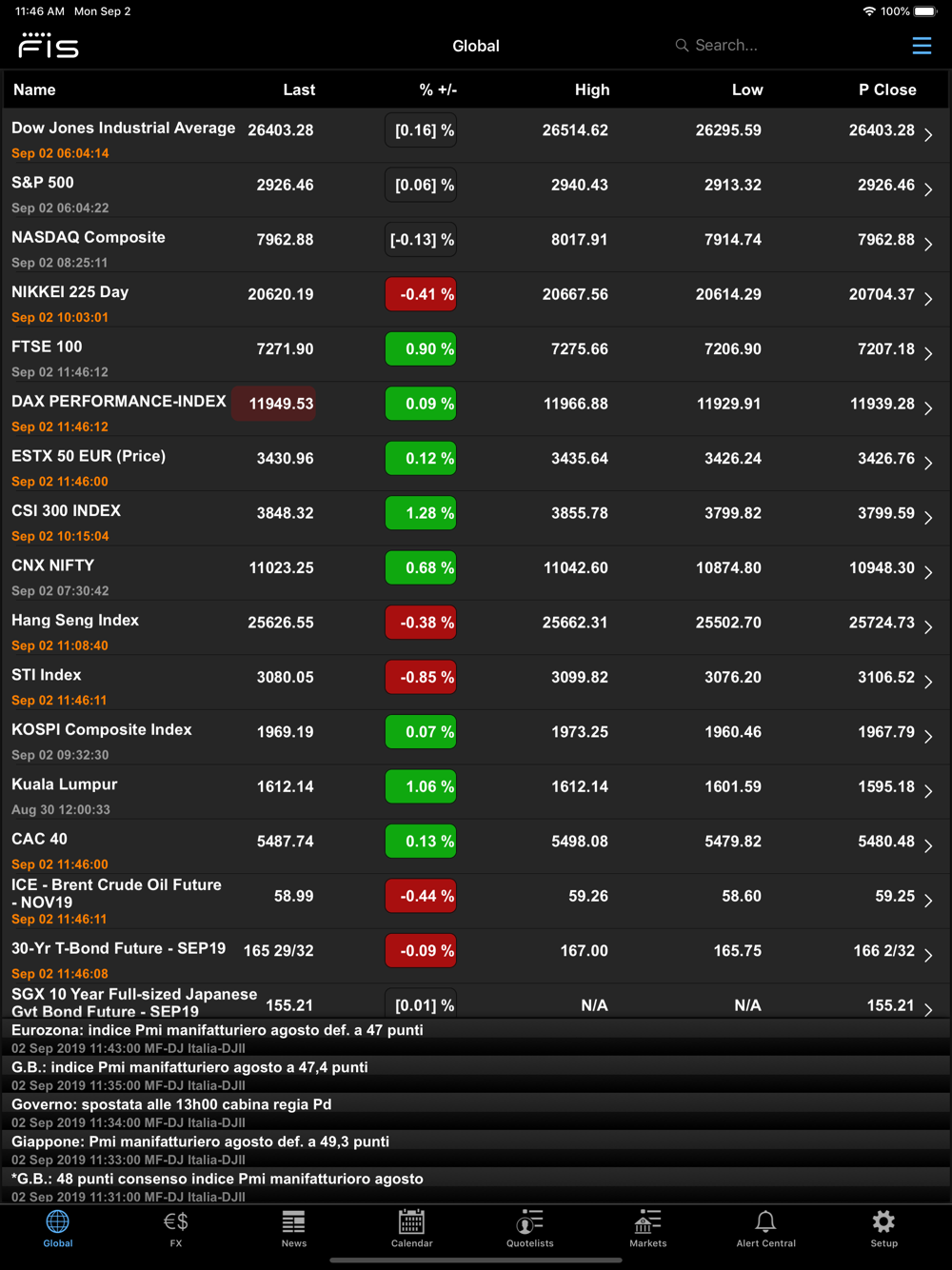This screenshot has width=952, height=1270.
Task: Open the FX tab
Action: [x=176, y=1229]
